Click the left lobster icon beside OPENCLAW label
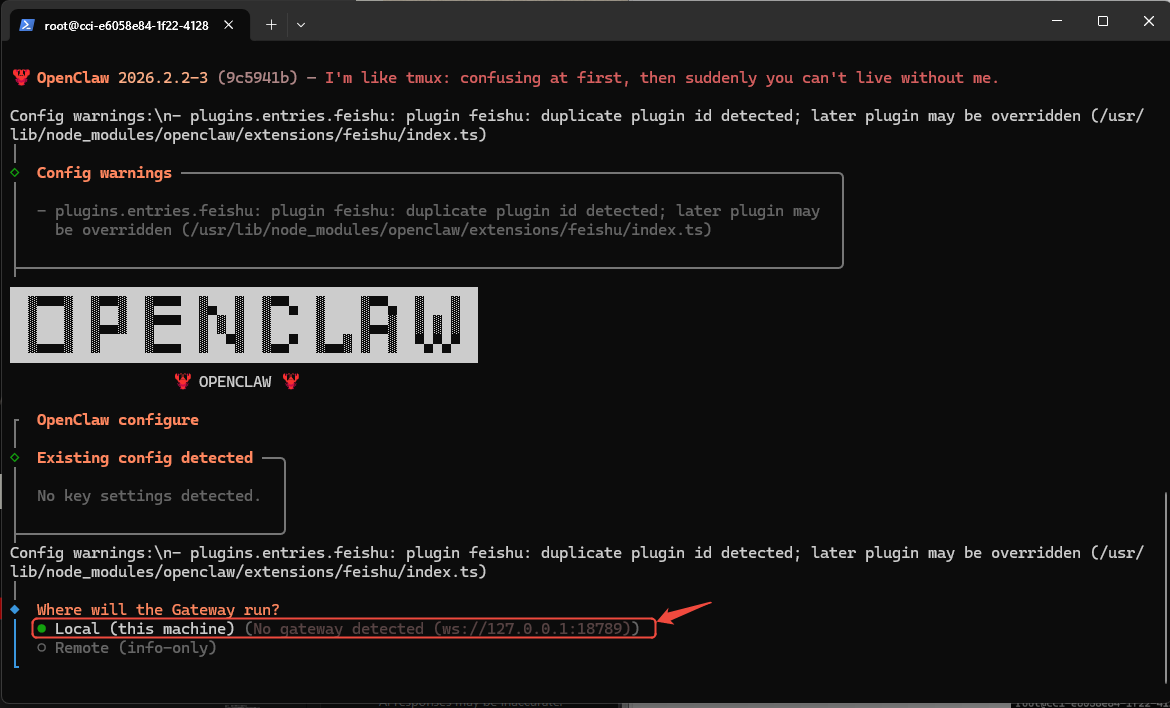The image size is (1170, 708). [184, 381]
